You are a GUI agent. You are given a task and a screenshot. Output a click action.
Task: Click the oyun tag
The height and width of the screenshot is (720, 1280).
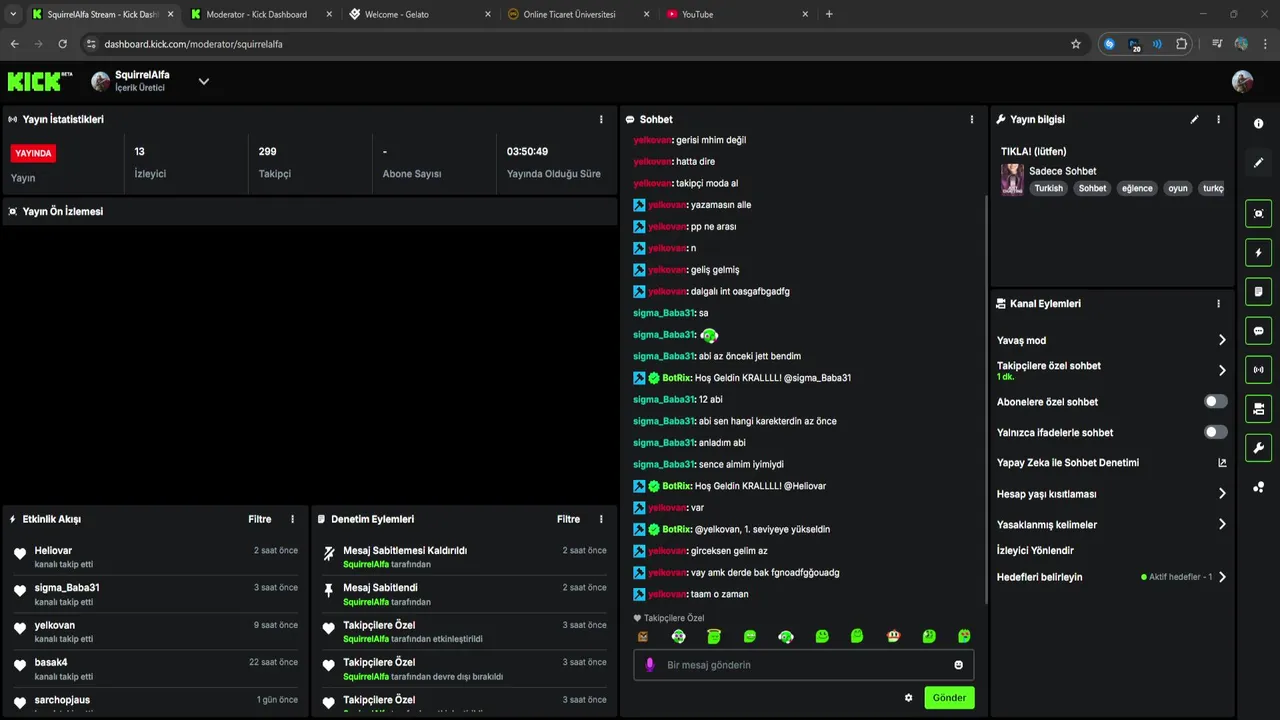pyautogui.click(x=1178, y=188)
